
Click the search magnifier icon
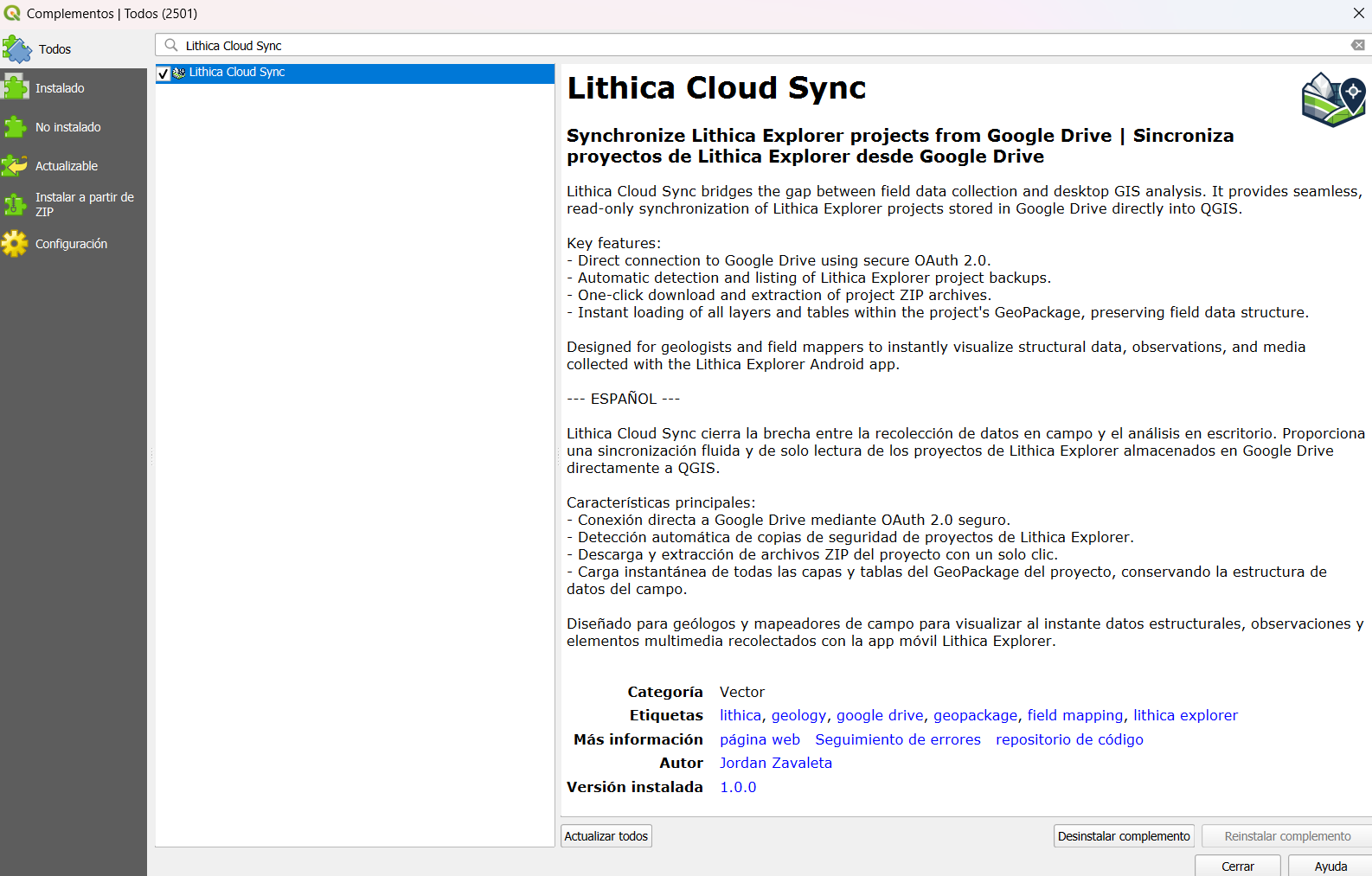(171, 45)
